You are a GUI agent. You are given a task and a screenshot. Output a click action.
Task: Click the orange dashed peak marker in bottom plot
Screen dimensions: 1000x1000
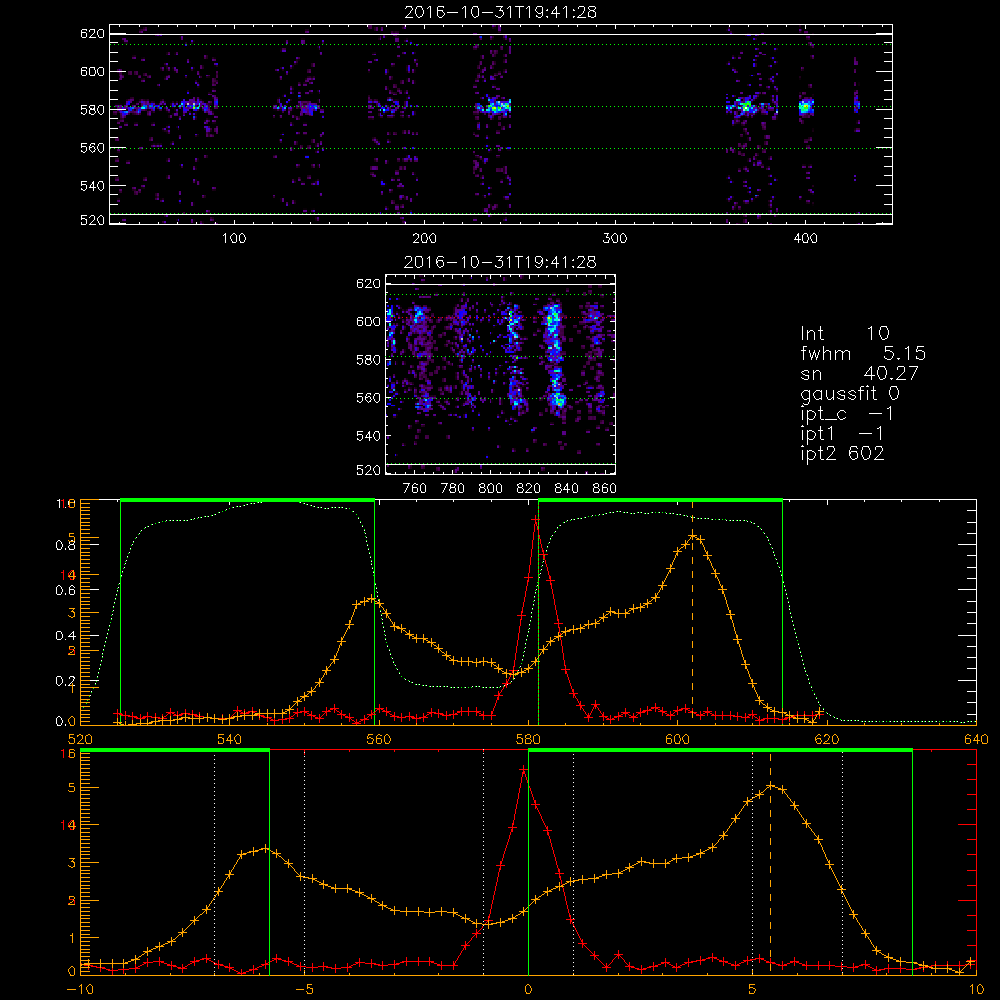point(770,864)
